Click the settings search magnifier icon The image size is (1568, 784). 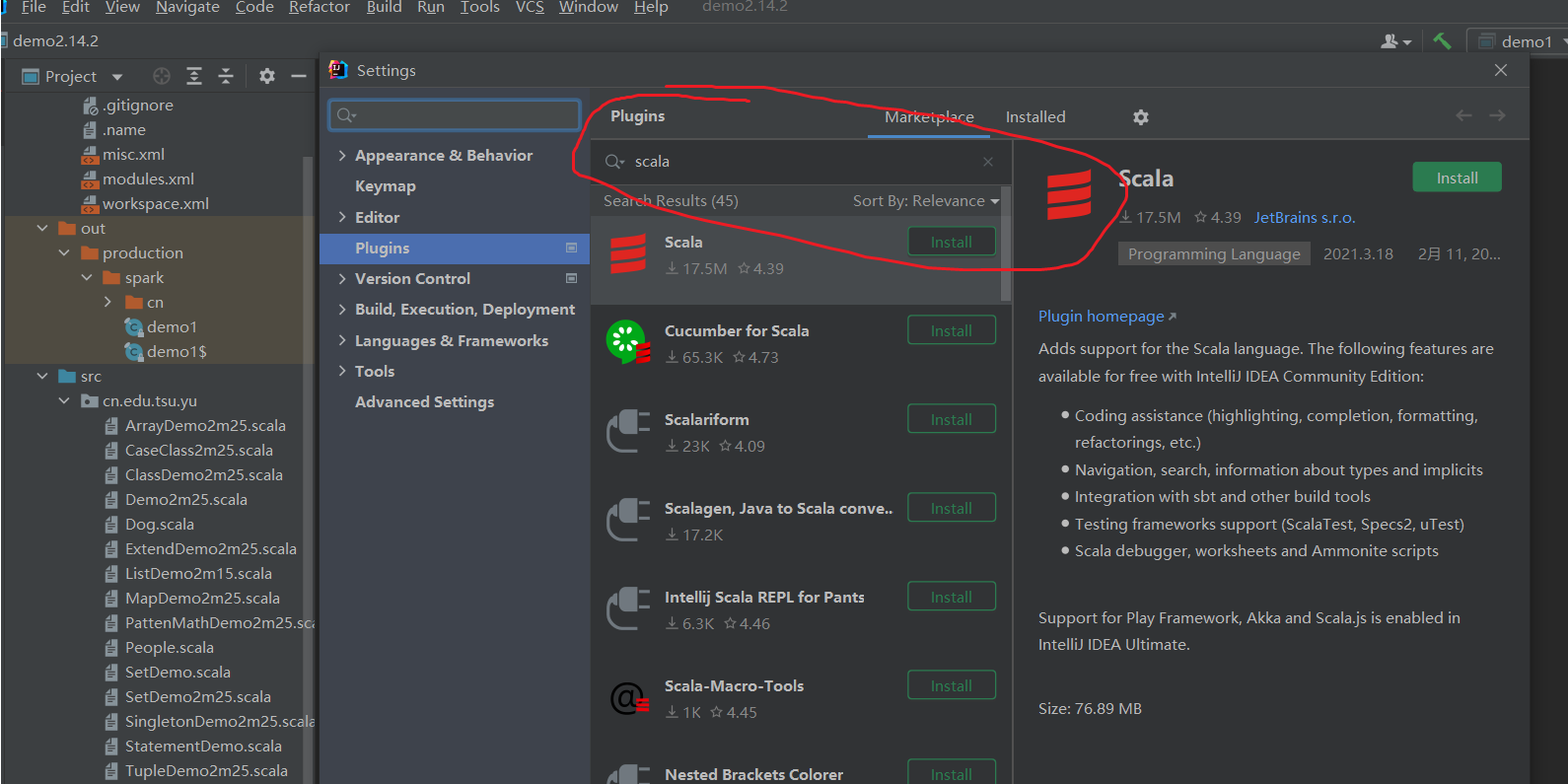pyautogui.click(x=346, y=115)
